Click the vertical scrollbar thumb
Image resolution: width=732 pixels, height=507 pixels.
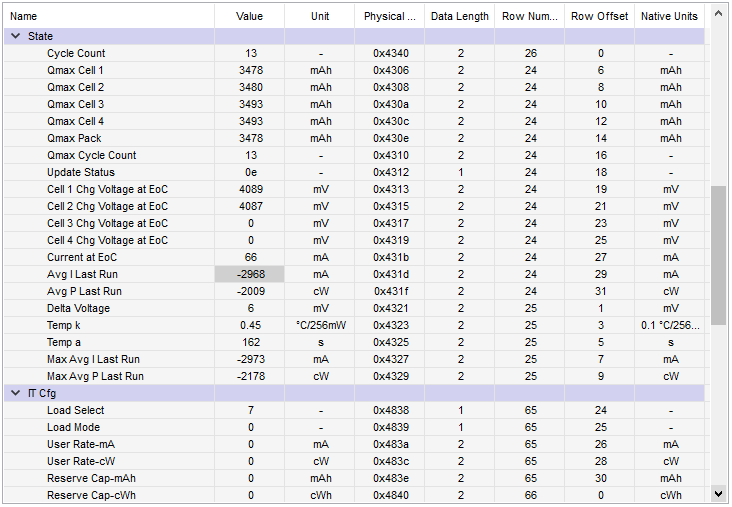pos(718,255)
